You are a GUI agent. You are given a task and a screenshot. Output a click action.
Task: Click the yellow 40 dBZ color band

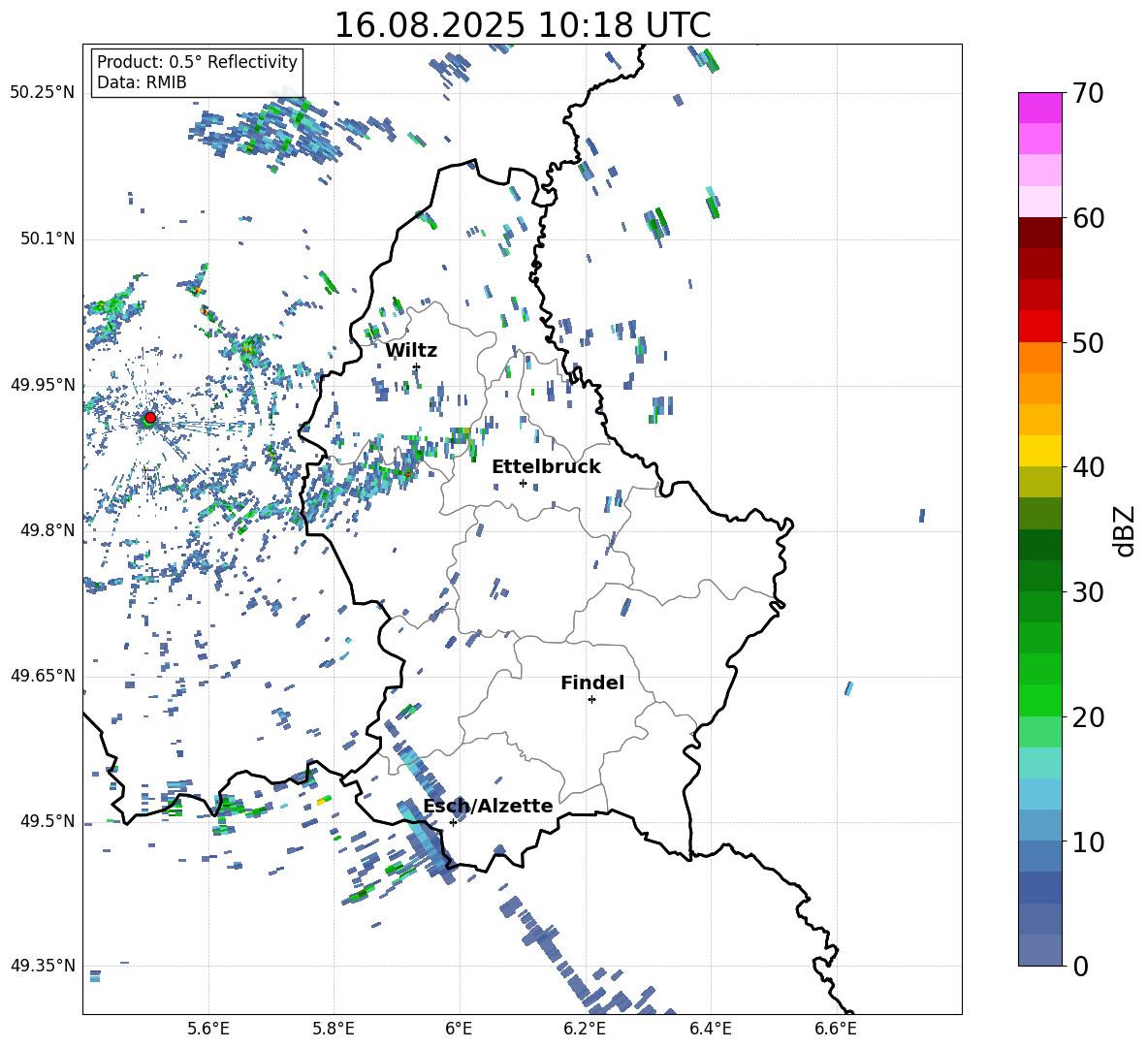click(x=1039, y=451)
